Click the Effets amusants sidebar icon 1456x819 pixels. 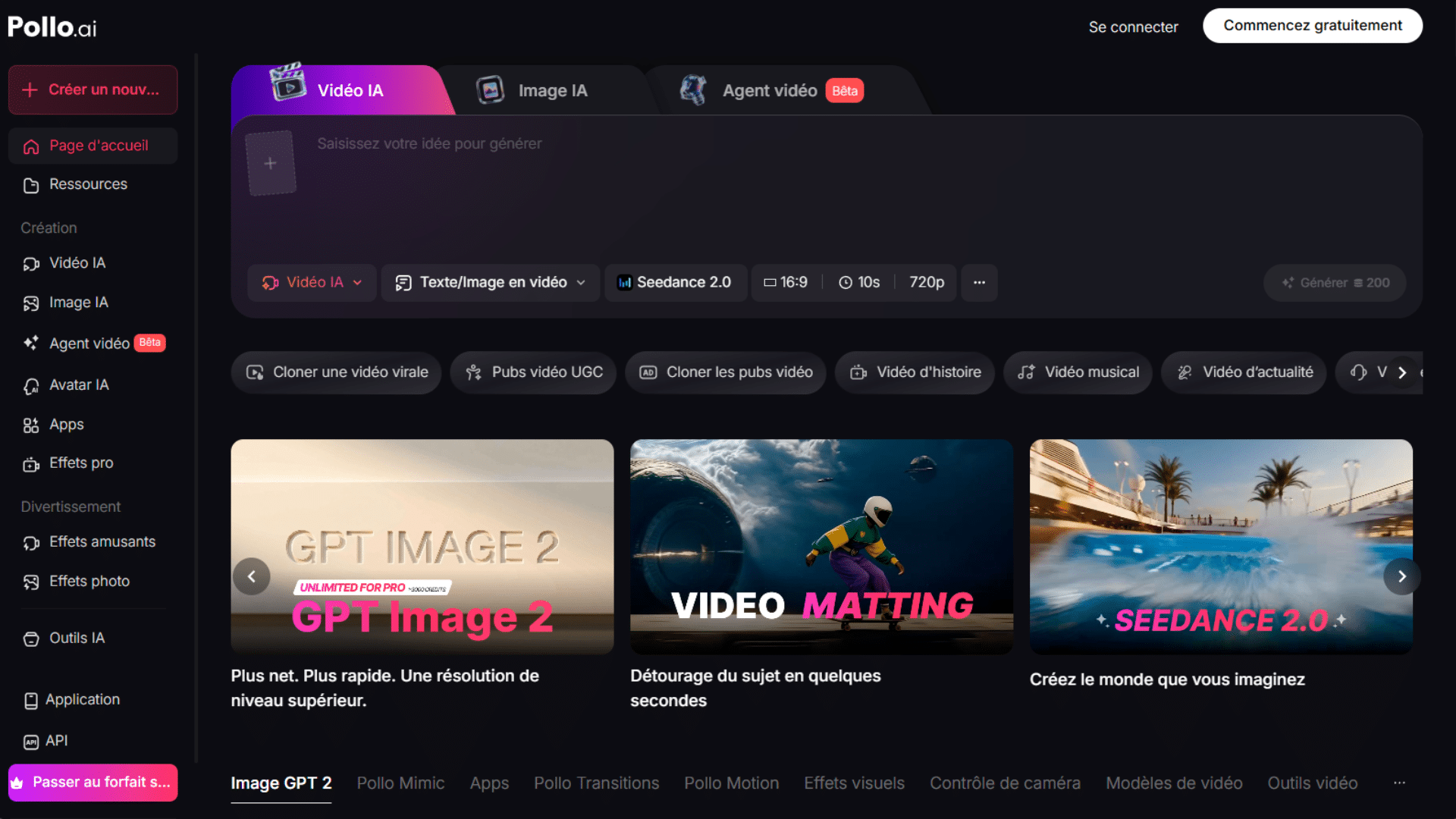coord(31,543)
